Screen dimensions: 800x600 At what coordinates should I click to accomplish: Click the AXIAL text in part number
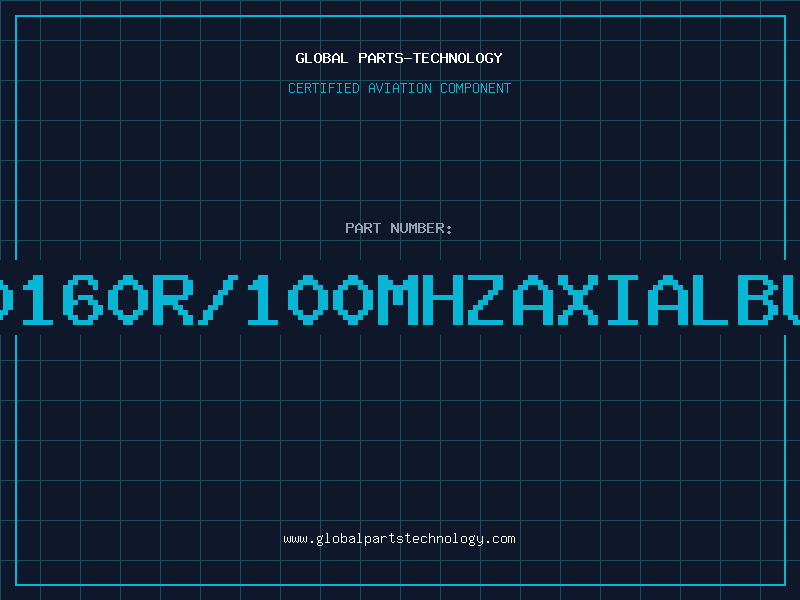point(620,299)
